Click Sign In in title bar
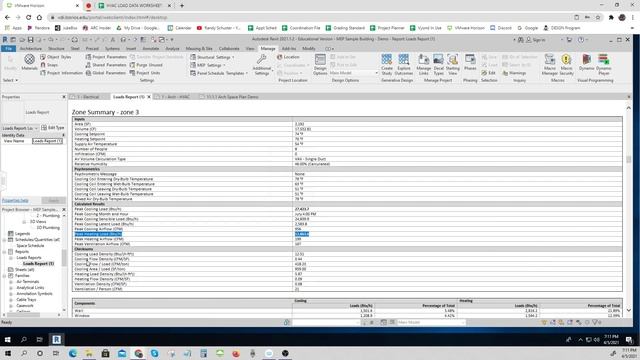640x360 pixels. pos(535,40)
